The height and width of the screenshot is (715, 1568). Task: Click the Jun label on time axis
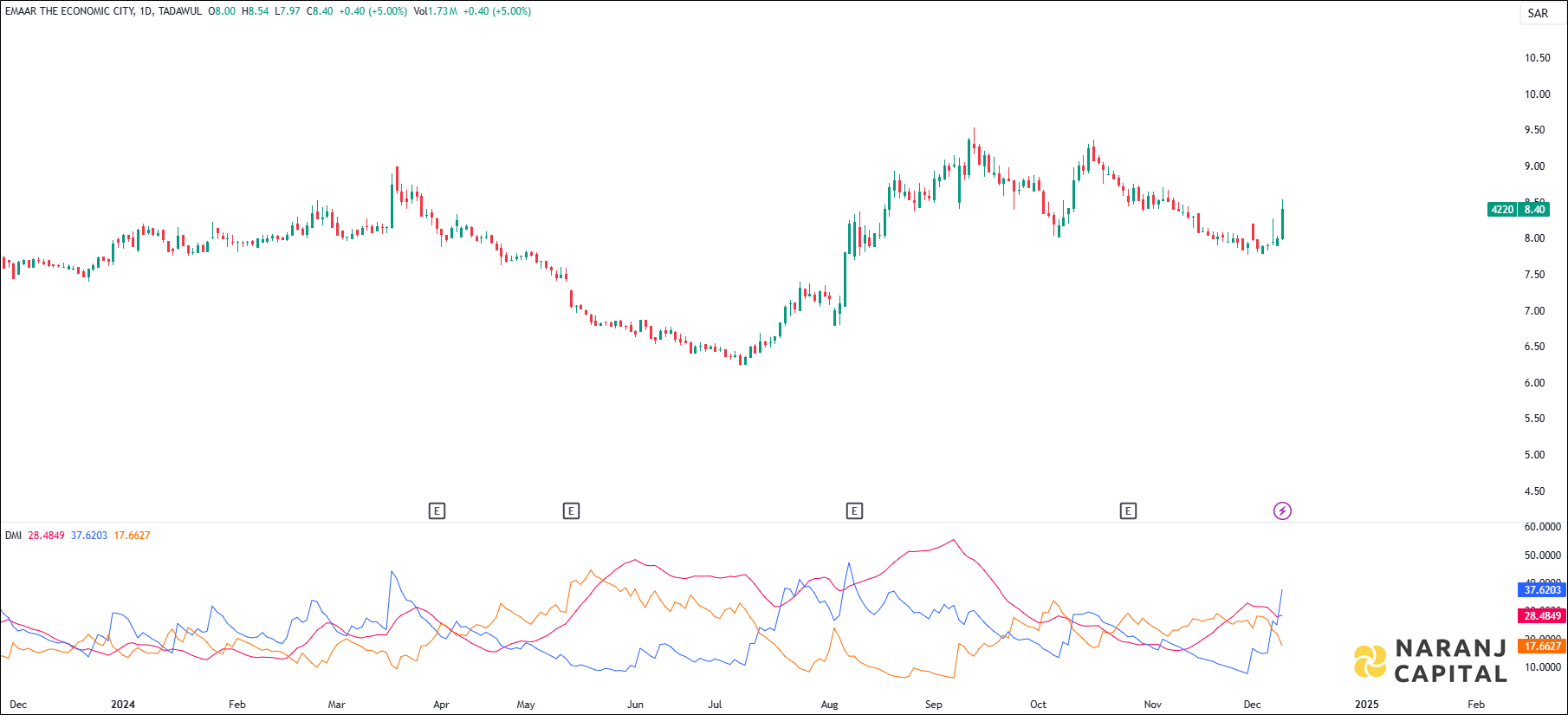pyautogui.click(x=635, y=705)
